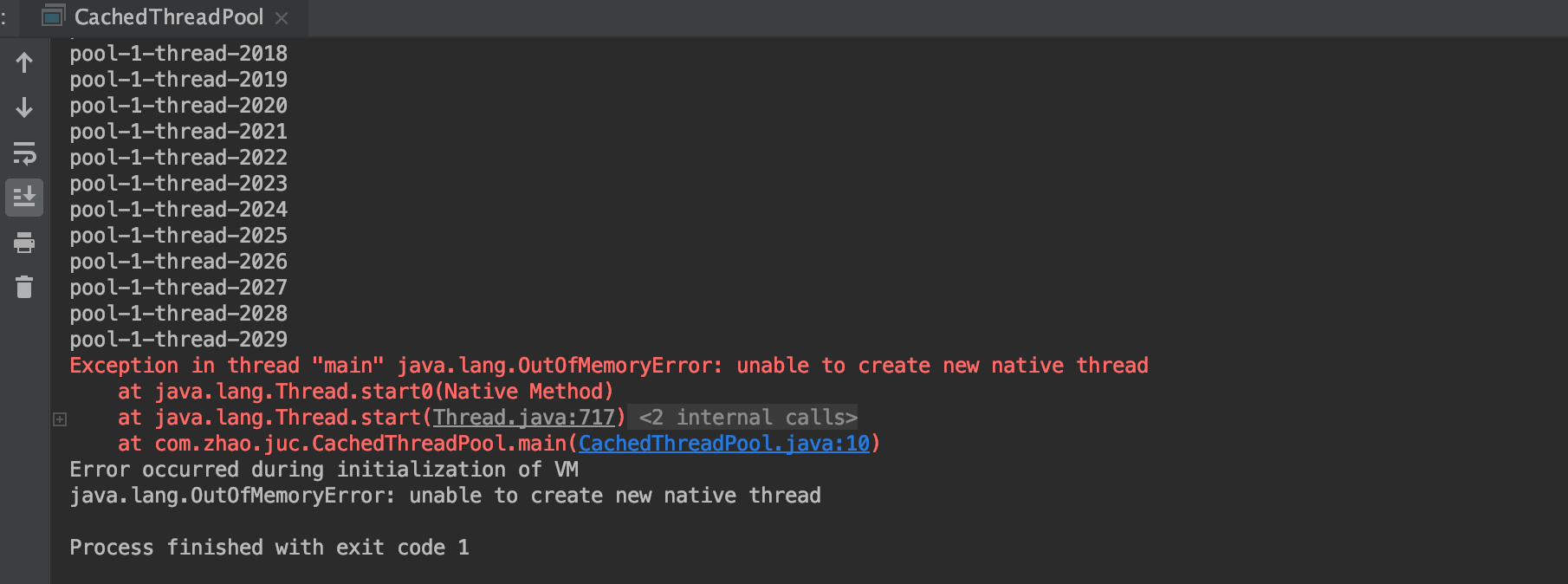Screen dimensions: 1568x584
Task: Toggle Scroll to End button
Action: click(24, 198)
